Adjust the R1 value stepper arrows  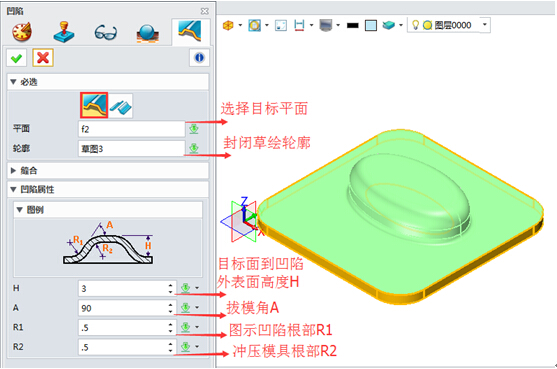coord(171,327)
